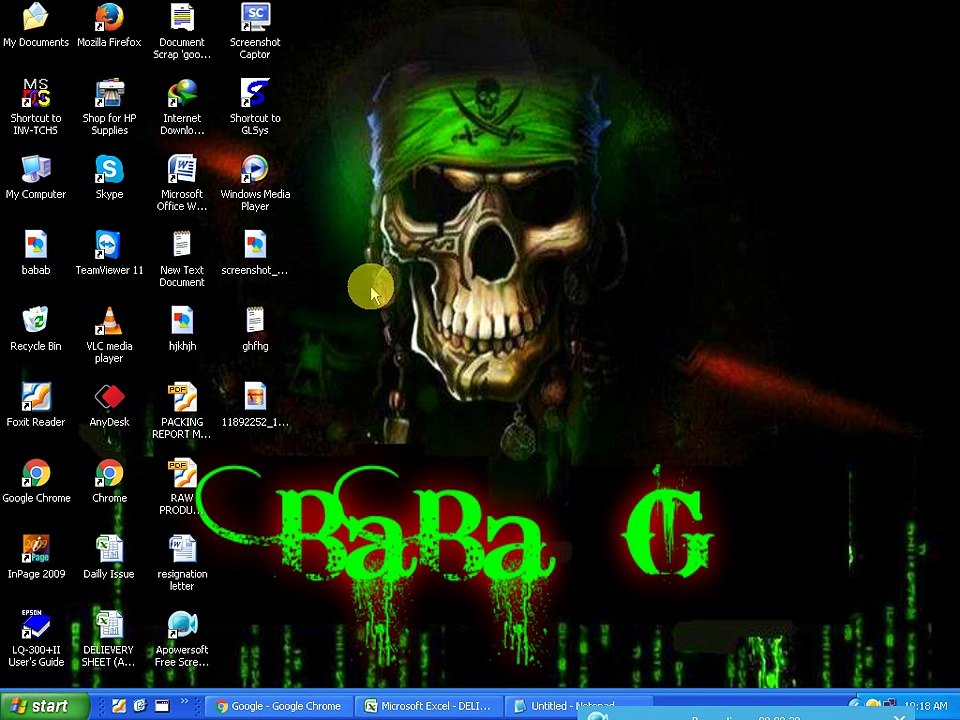Open Screenshot Captor shortcut
This screenshot has width=960, height=720.
[x=255, y=31]
